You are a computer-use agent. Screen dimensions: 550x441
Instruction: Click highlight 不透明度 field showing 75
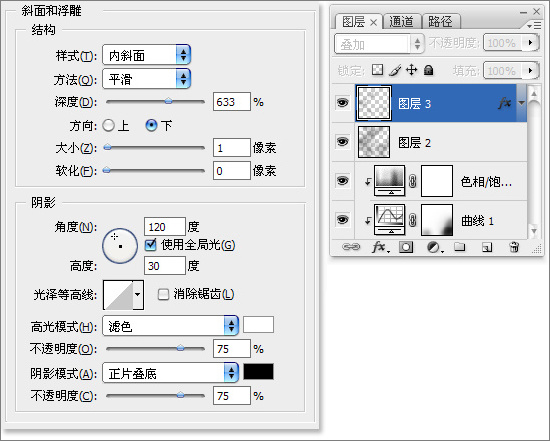coord(232,349)
